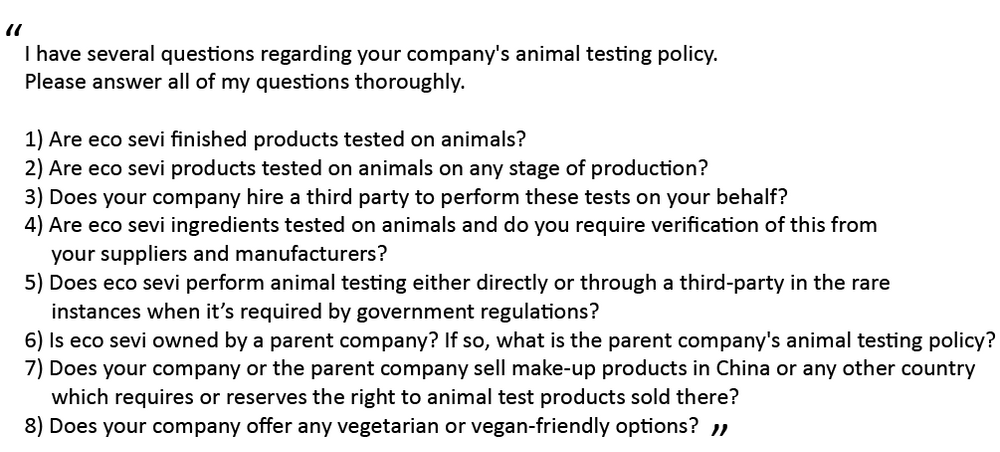
Task: Select question 8 about vegan-friendly options
Action: coord(362,425)
